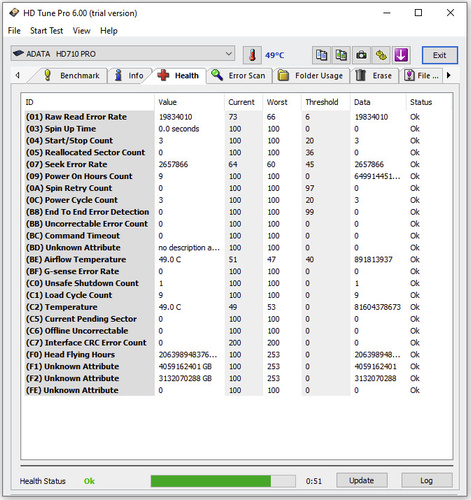Open the options gear icon
Image resolution: width=471 pixels, height=500 pixels.
click(x=381, y=55)
